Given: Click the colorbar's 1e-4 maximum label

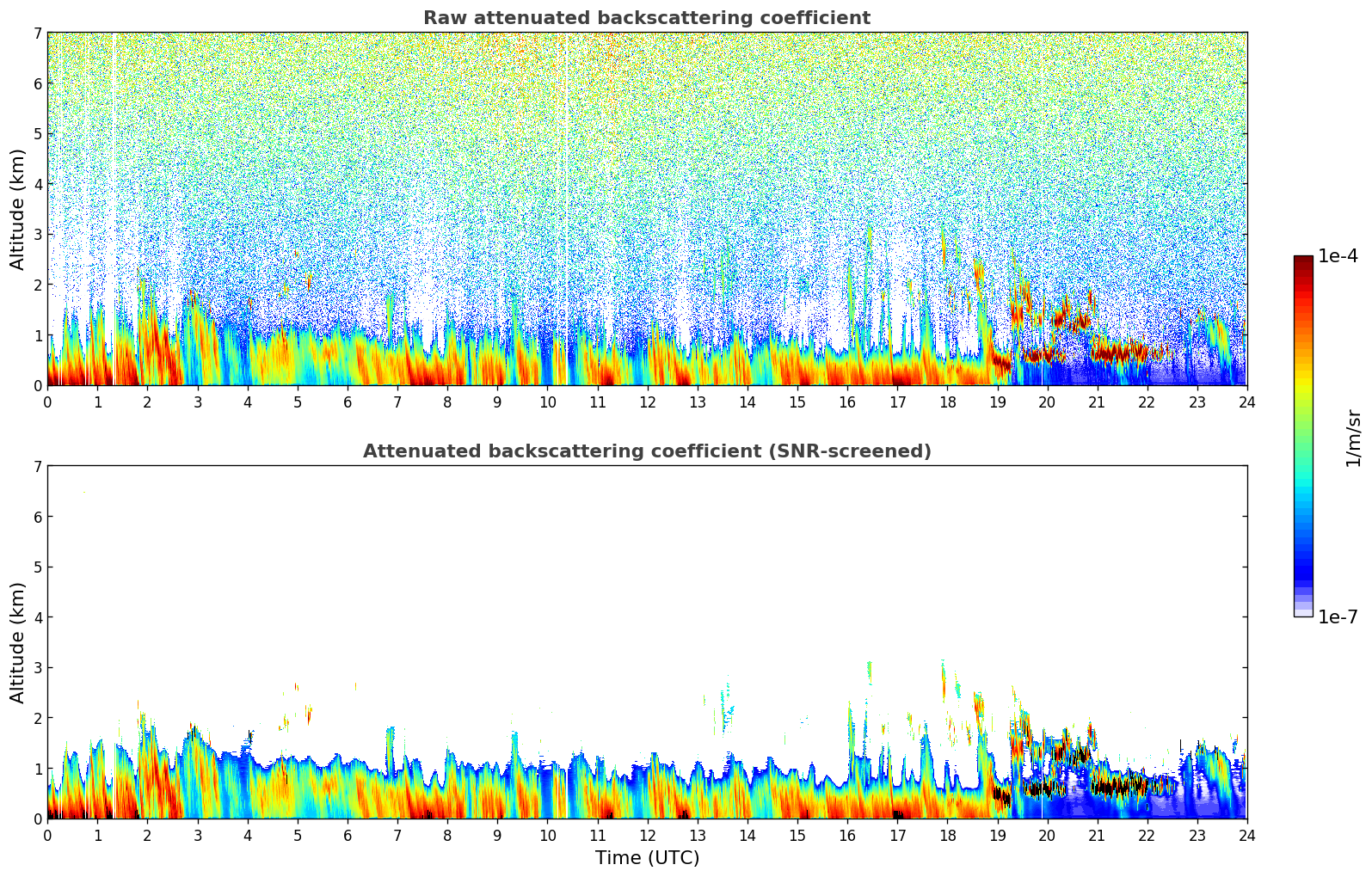Looking at the screenshot, I should click(1338, 256).
